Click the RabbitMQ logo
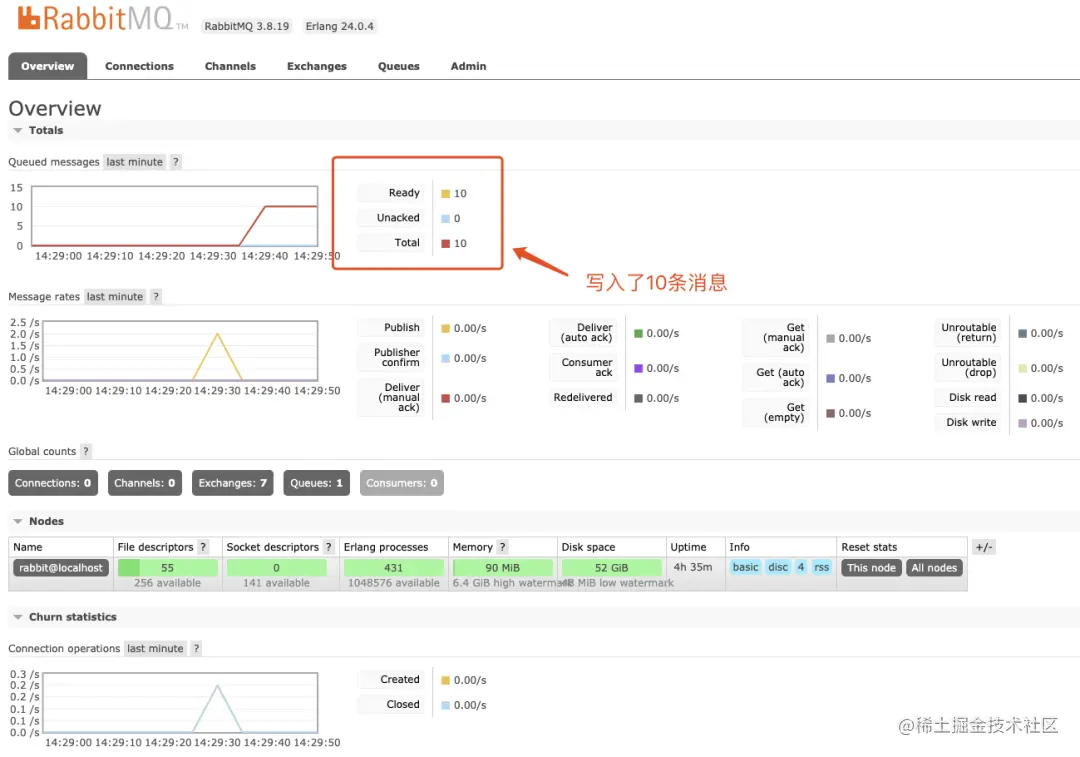The image size is (1080, 757). (x=102, y=19)
